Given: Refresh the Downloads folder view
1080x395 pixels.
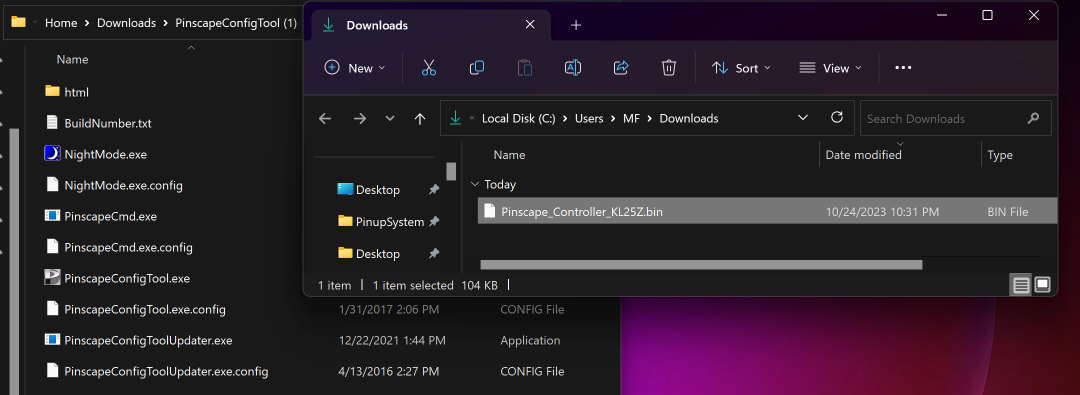Looking at the screenshot, I should (x=837, y=117).
